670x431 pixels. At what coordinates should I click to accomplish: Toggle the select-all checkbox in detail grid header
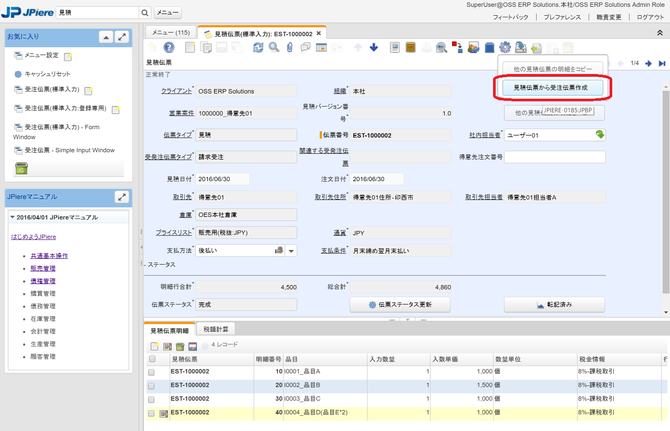(152, 359)
